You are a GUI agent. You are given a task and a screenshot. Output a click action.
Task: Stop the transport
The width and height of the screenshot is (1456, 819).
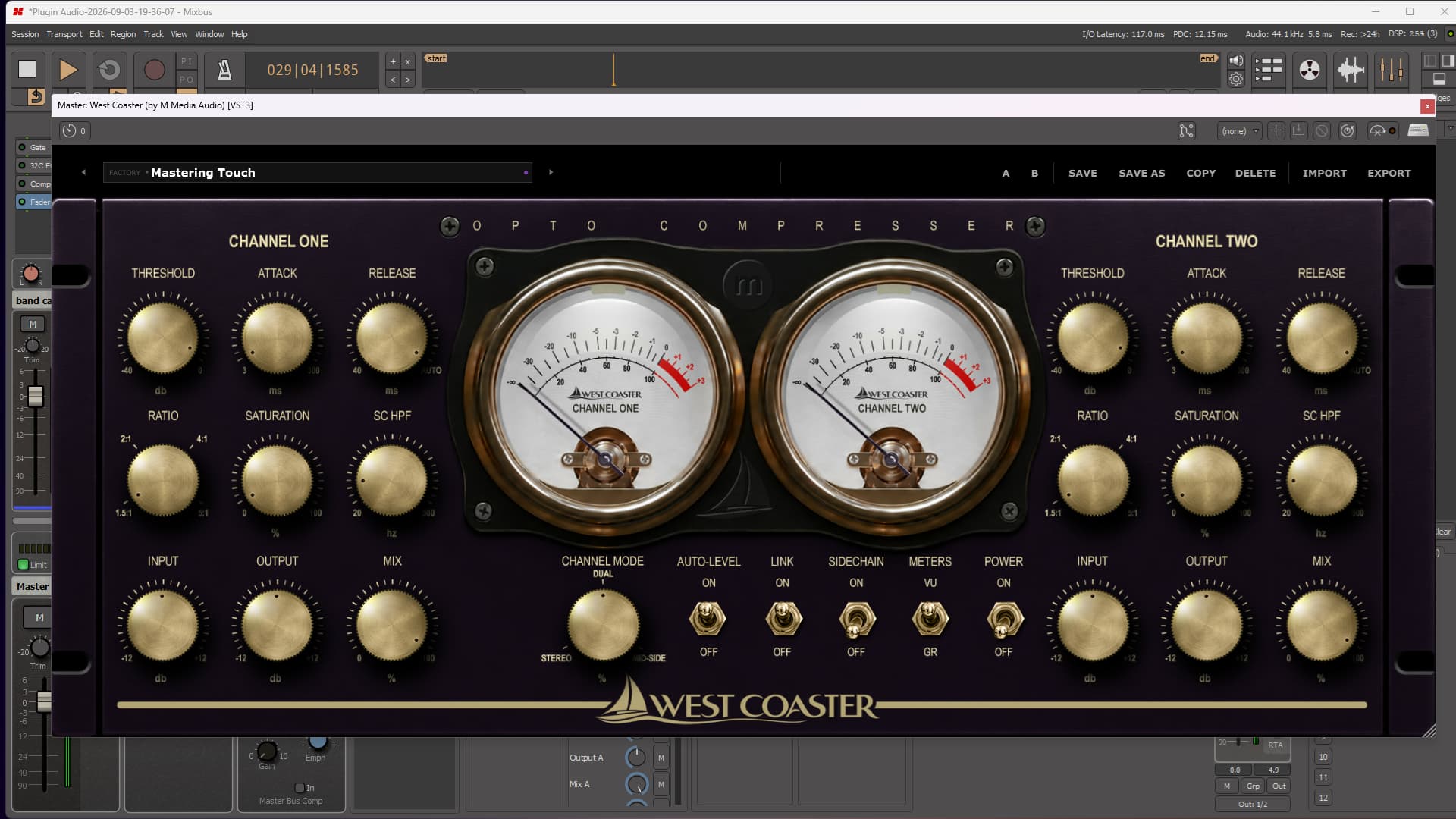(27, 70)
